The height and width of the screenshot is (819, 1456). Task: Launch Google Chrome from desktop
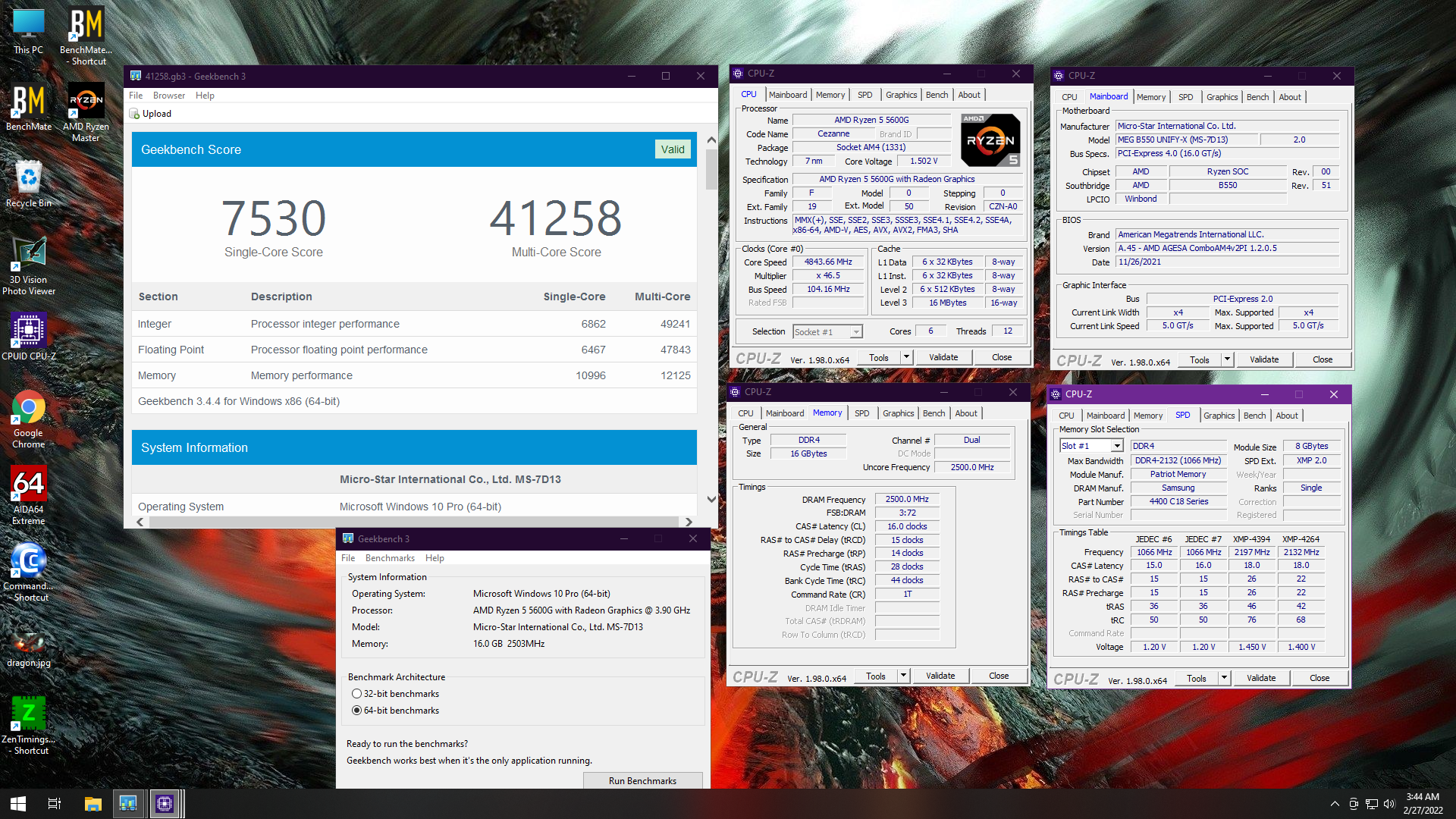click(29, 419)
